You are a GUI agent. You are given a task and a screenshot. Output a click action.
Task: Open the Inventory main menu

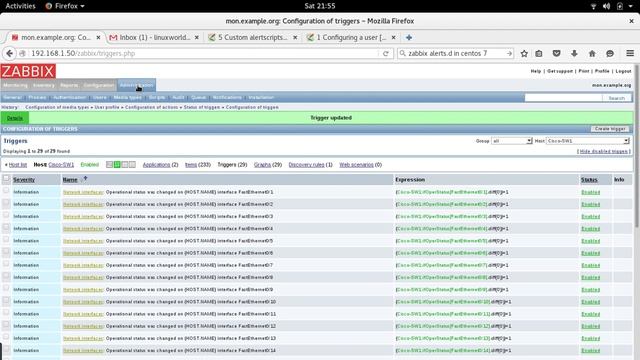(44, 85)
